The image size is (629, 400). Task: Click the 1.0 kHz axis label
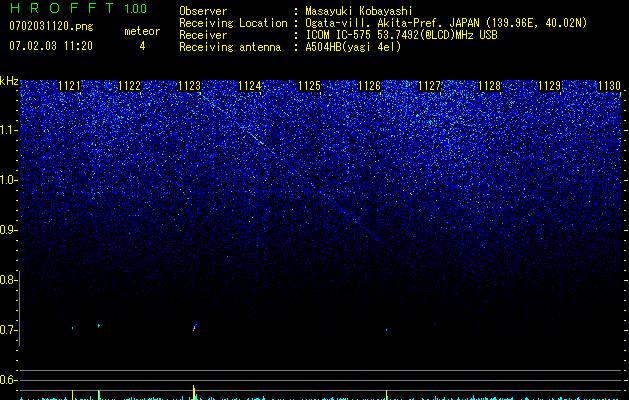click(8, 180)
